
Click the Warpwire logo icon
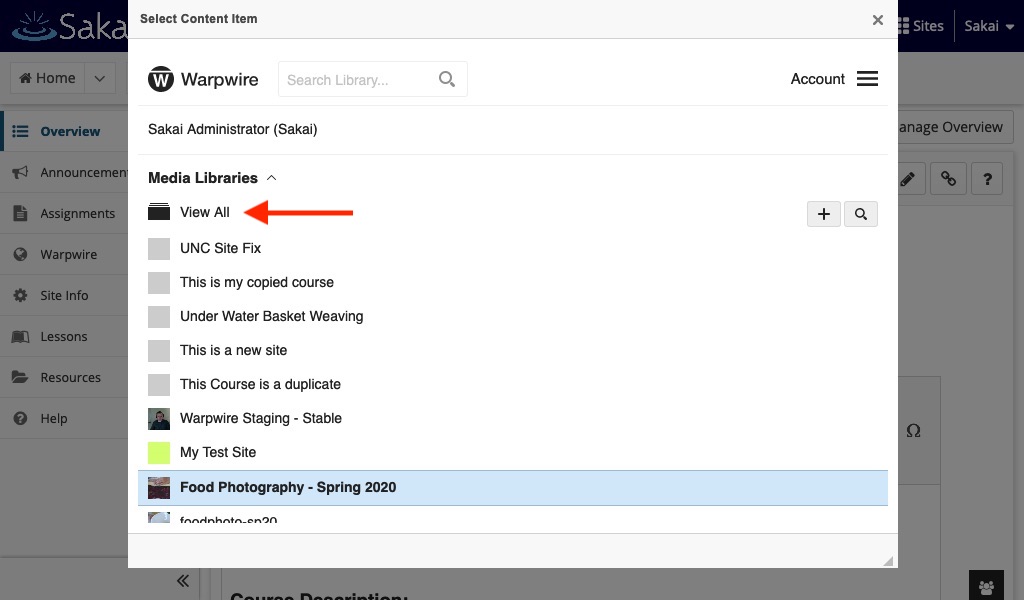[x=161, y=79]
